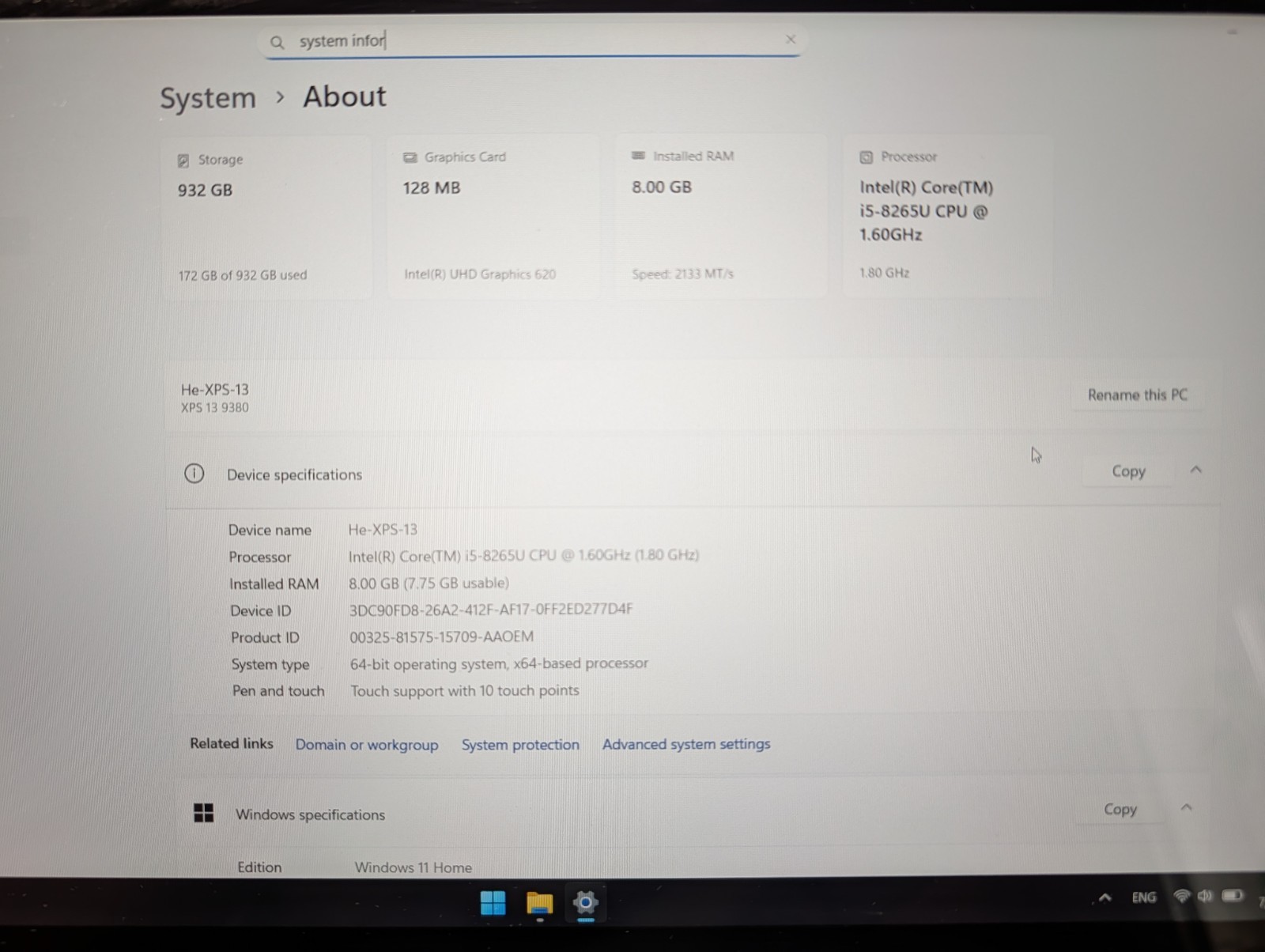
Task: Click the Device specifications info icon
Action: pos(194,474)
